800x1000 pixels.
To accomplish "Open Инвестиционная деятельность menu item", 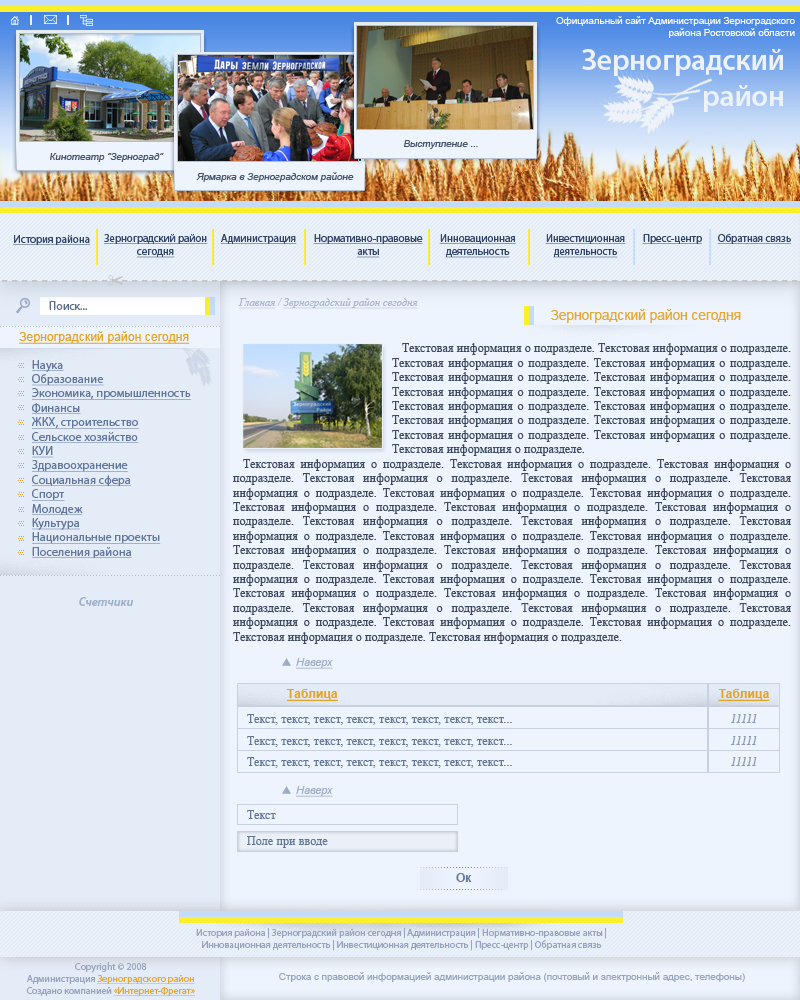I will [585, 245].
